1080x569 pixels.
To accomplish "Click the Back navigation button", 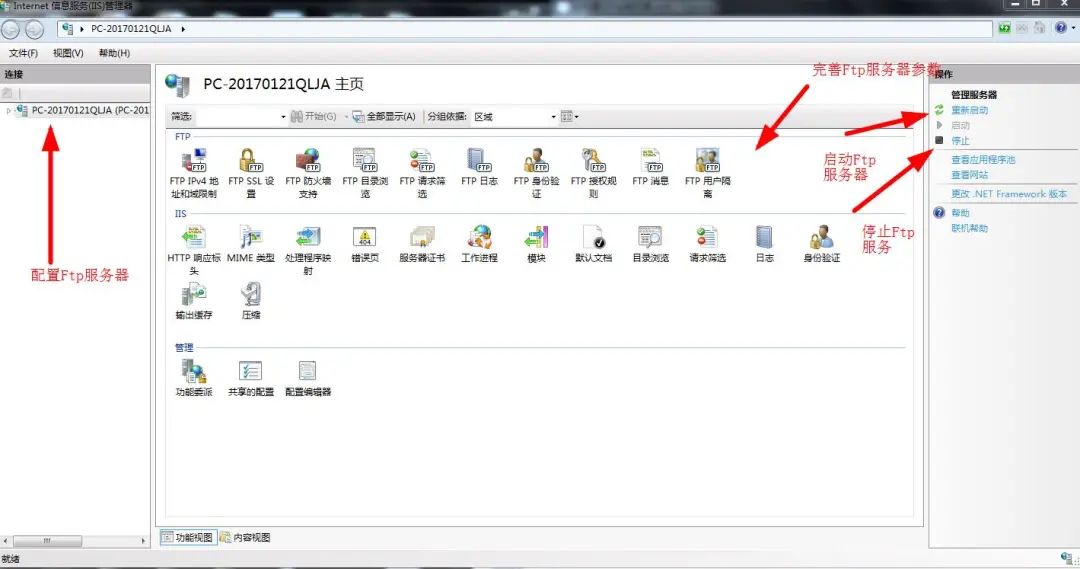I will click(10, 29).
